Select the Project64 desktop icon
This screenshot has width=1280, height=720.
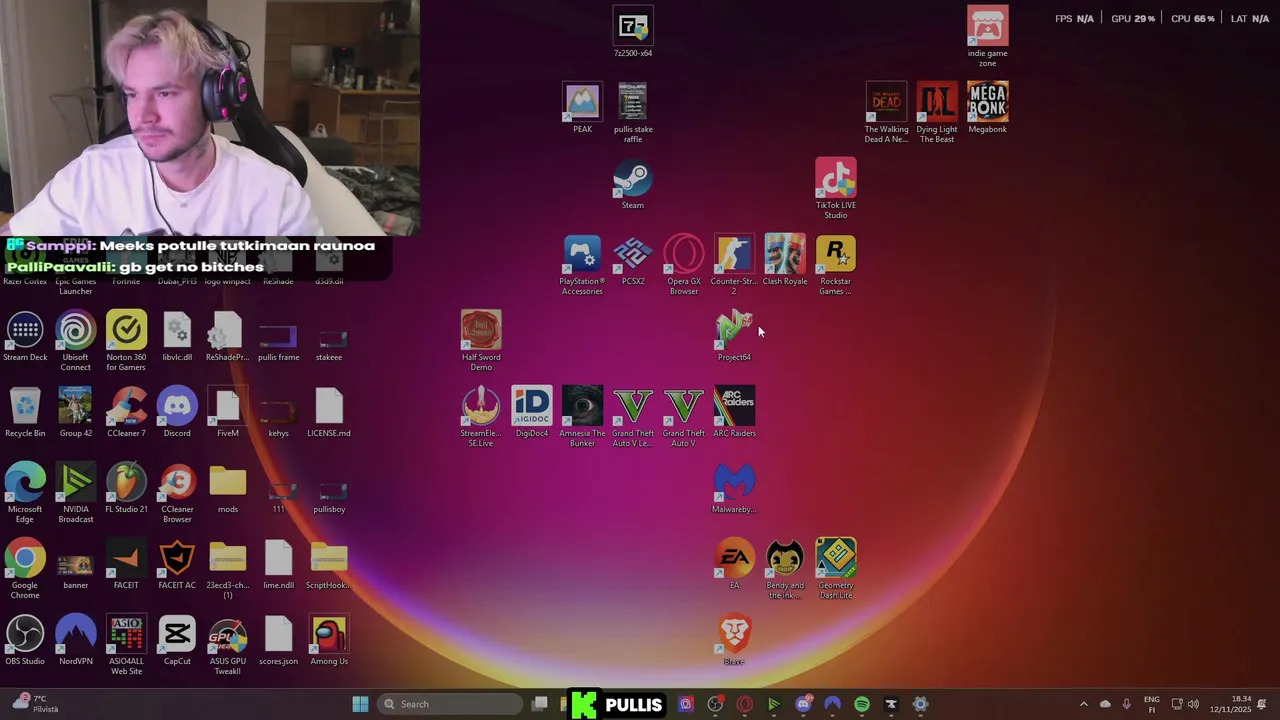point(734,337)
